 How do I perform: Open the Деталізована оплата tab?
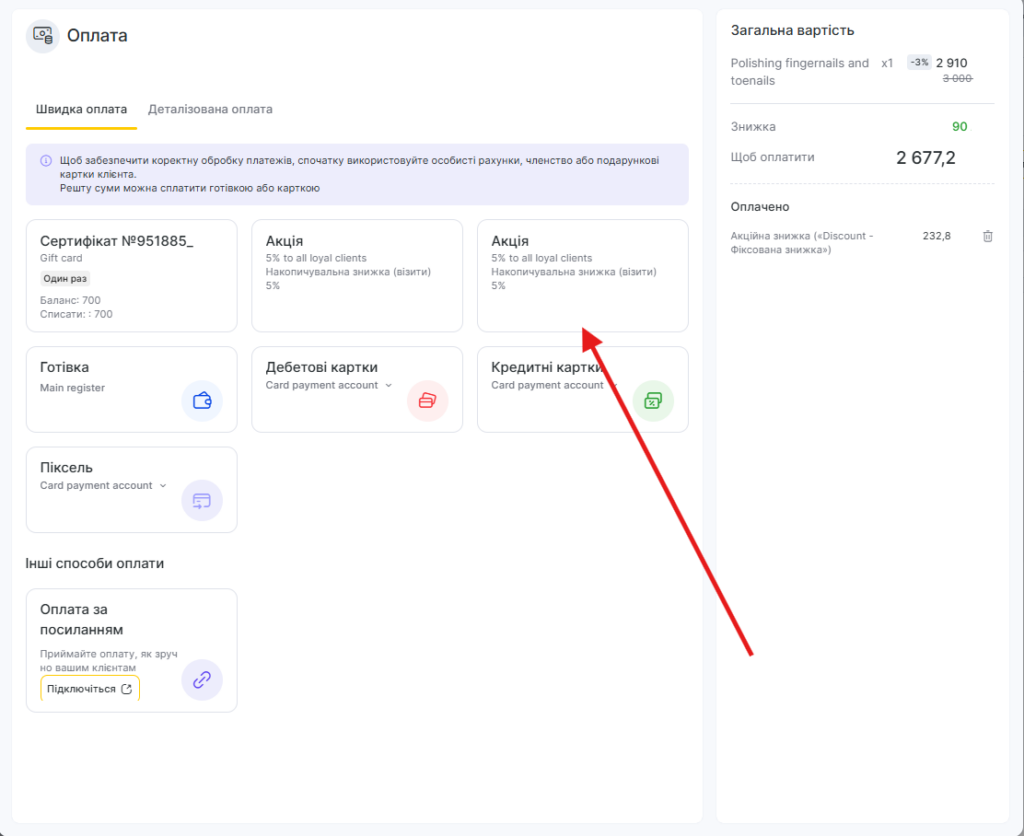[210, 109]
